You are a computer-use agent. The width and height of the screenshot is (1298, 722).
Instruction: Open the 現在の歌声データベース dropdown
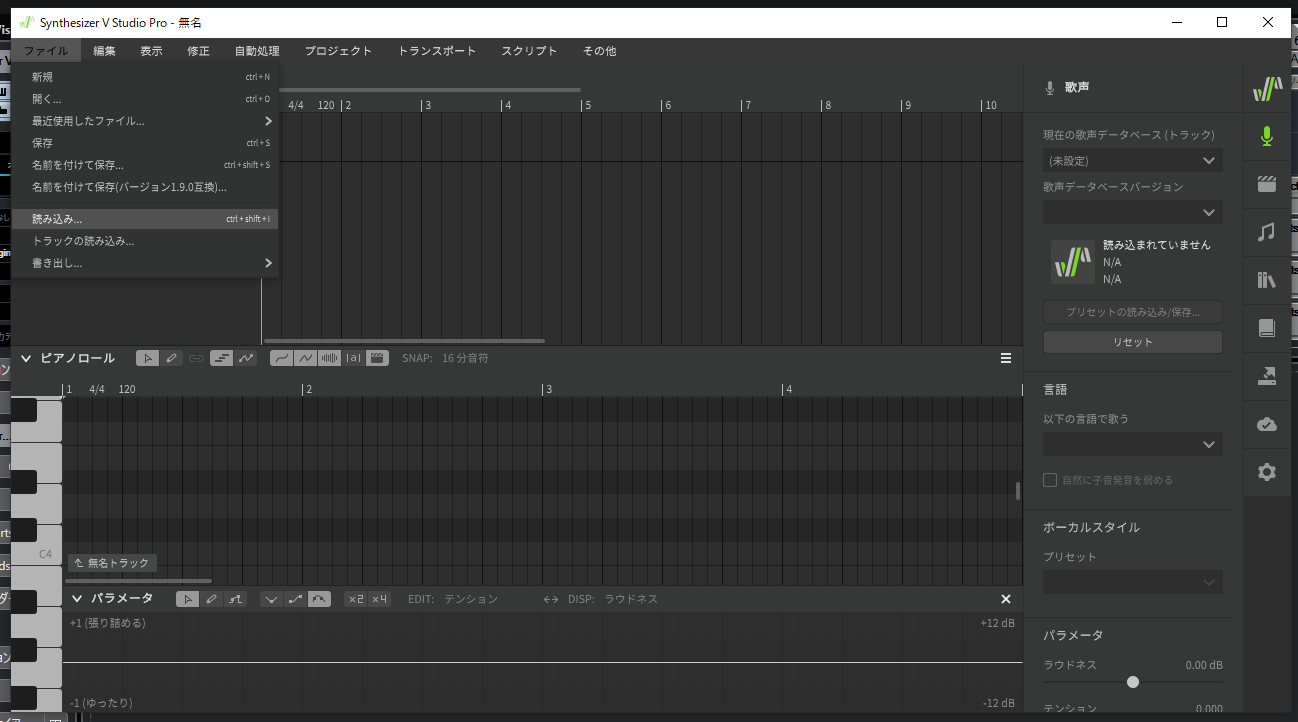1132,160
